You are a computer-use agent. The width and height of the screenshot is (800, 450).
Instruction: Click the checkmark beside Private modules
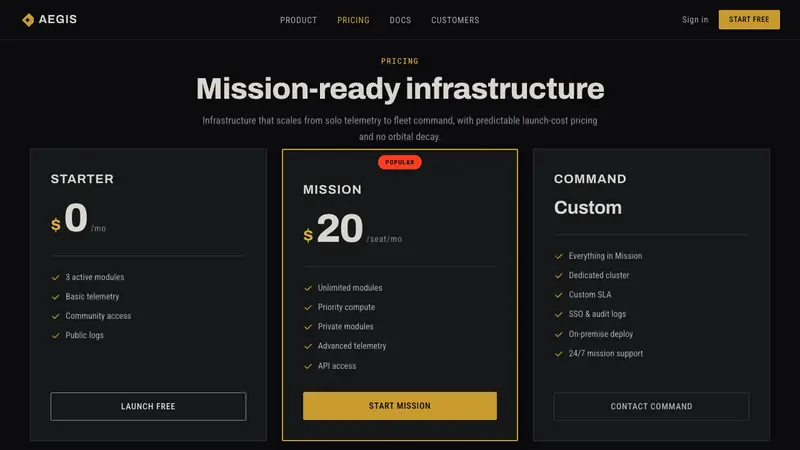[308, 327]
